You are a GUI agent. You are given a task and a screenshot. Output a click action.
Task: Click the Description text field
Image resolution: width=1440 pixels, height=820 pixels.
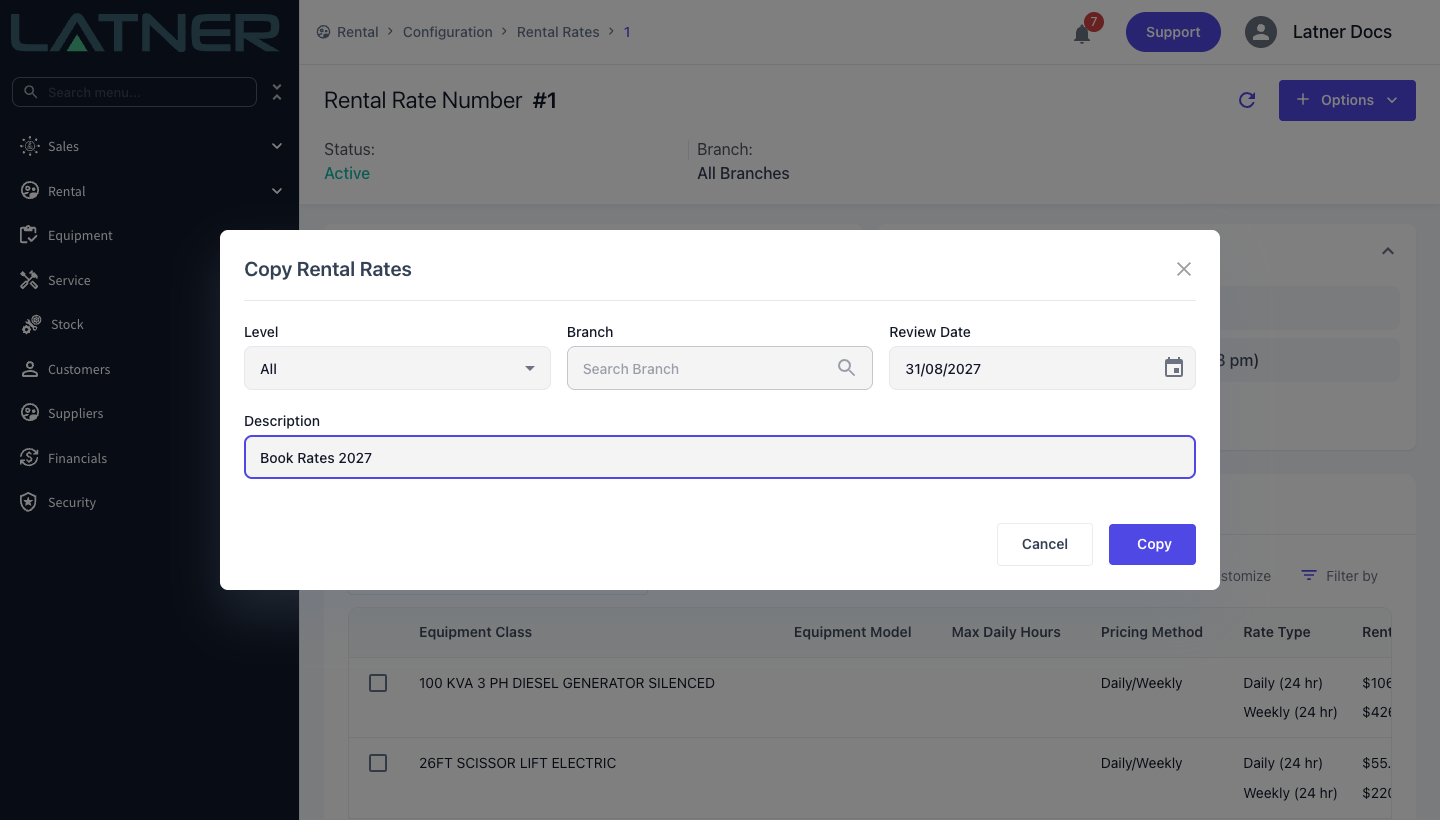coord(719,457)
